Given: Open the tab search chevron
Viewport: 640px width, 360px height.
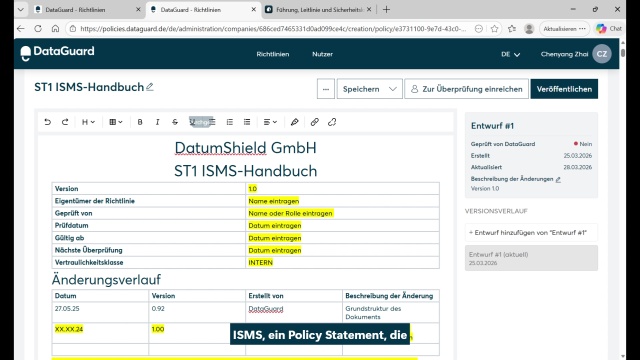Looking at the screenshot, I should 21,9.
